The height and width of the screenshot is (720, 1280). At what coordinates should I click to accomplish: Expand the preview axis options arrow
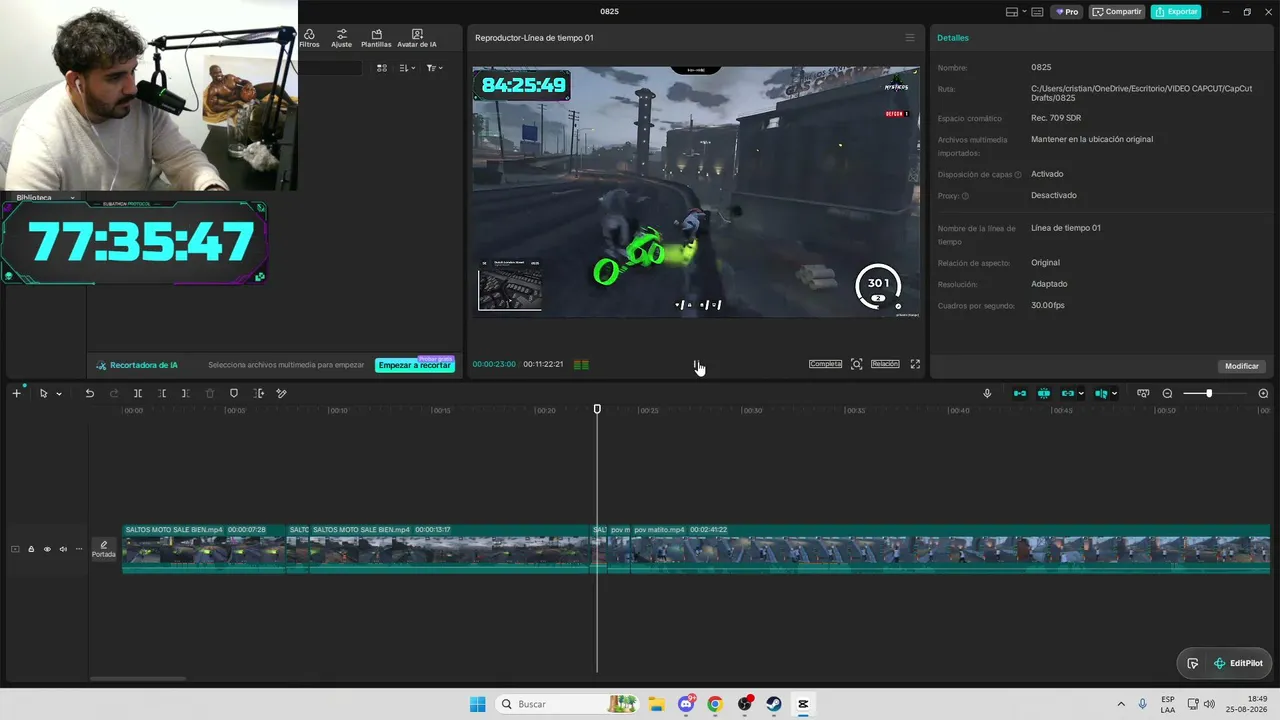tap(1114, 394)
